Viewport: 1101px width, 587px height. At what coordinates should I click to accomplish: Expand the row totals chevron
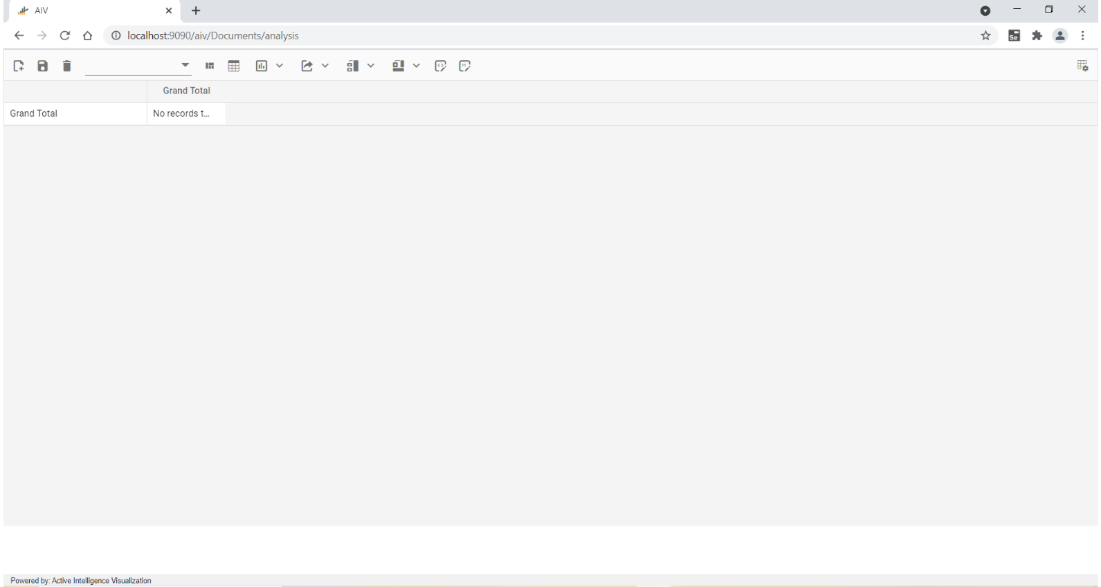371,66
